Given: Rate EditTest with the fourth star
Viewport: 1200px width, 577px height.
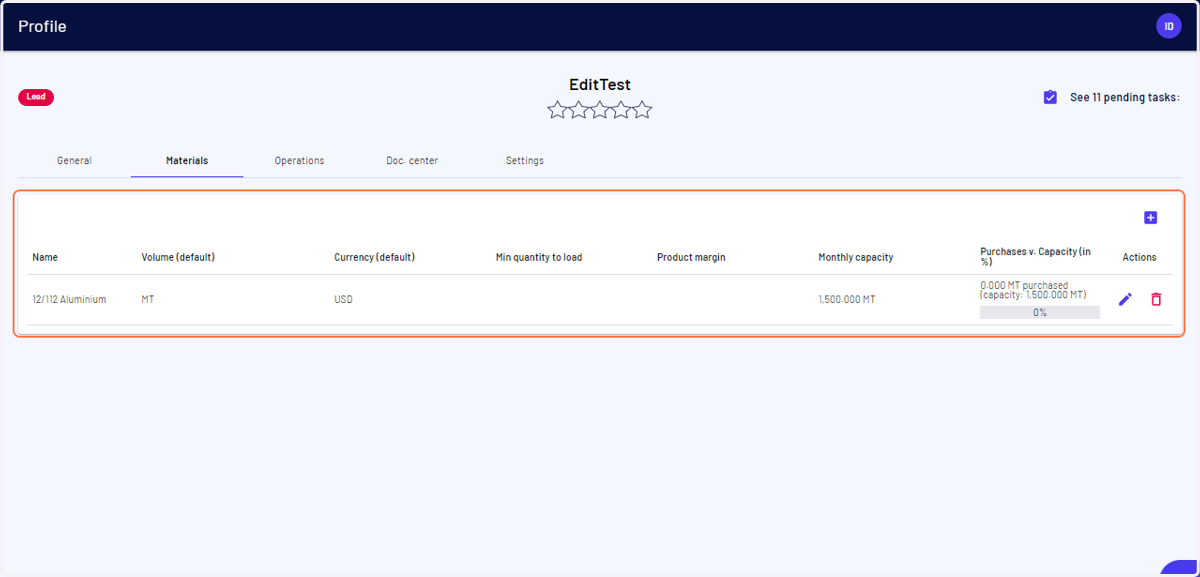Looking at the screenshot, I should click(621, 110).
